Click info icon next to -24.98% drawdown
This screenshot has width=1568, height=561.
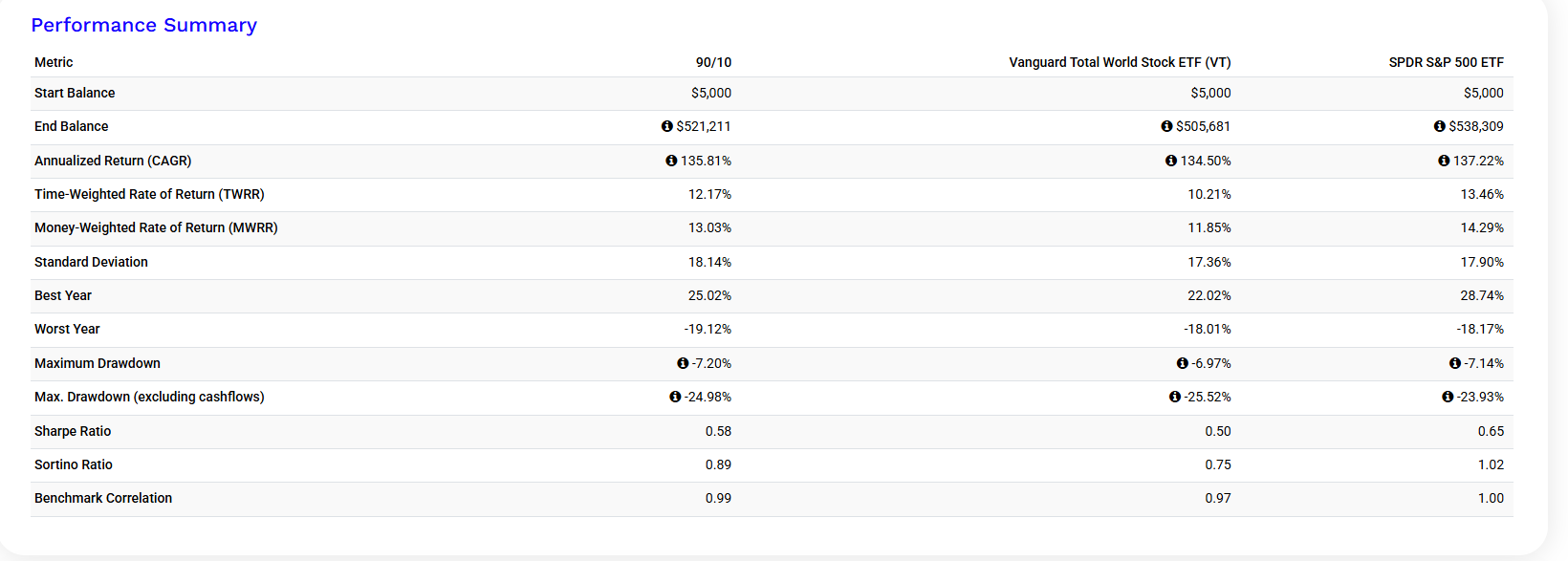pos(675,397)
